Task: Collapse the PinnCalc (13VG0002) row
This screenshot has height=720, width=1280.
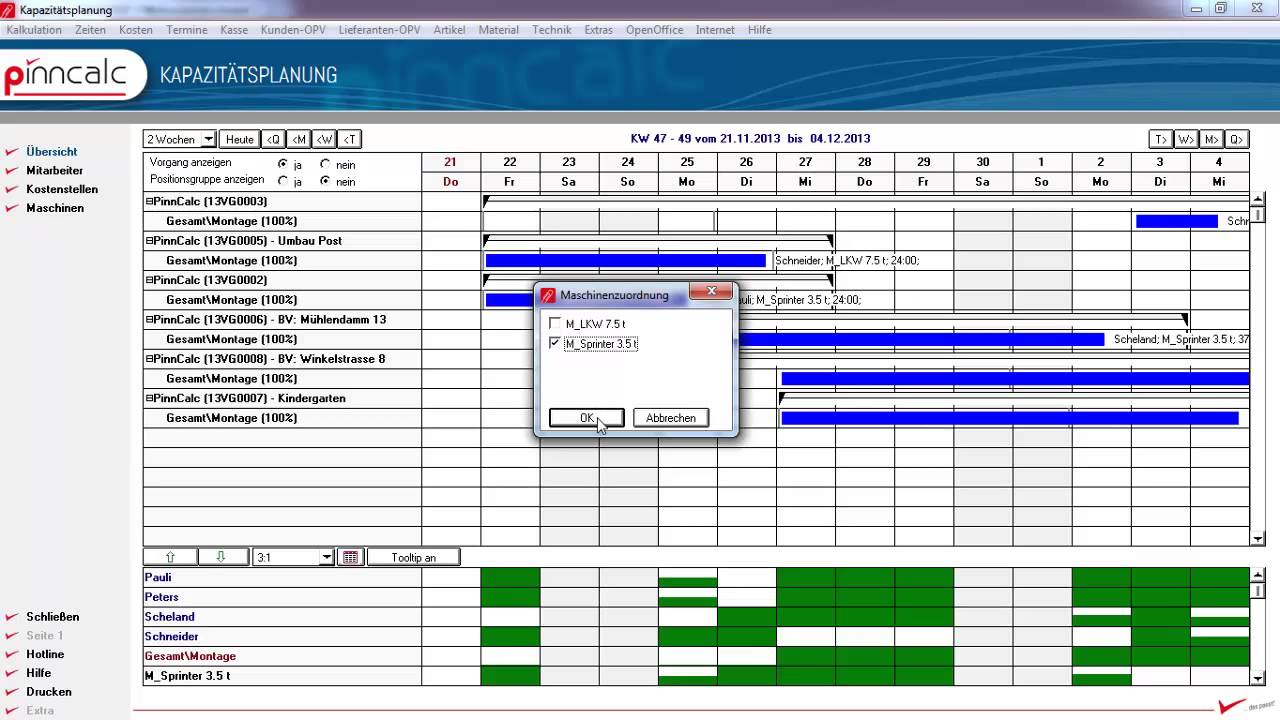Action: point(149,280)
